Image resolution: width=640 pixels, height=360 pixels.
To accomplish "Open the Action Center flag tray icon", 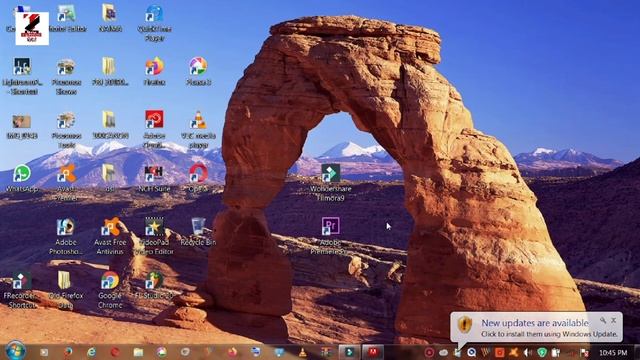I will tap(584, 352).
